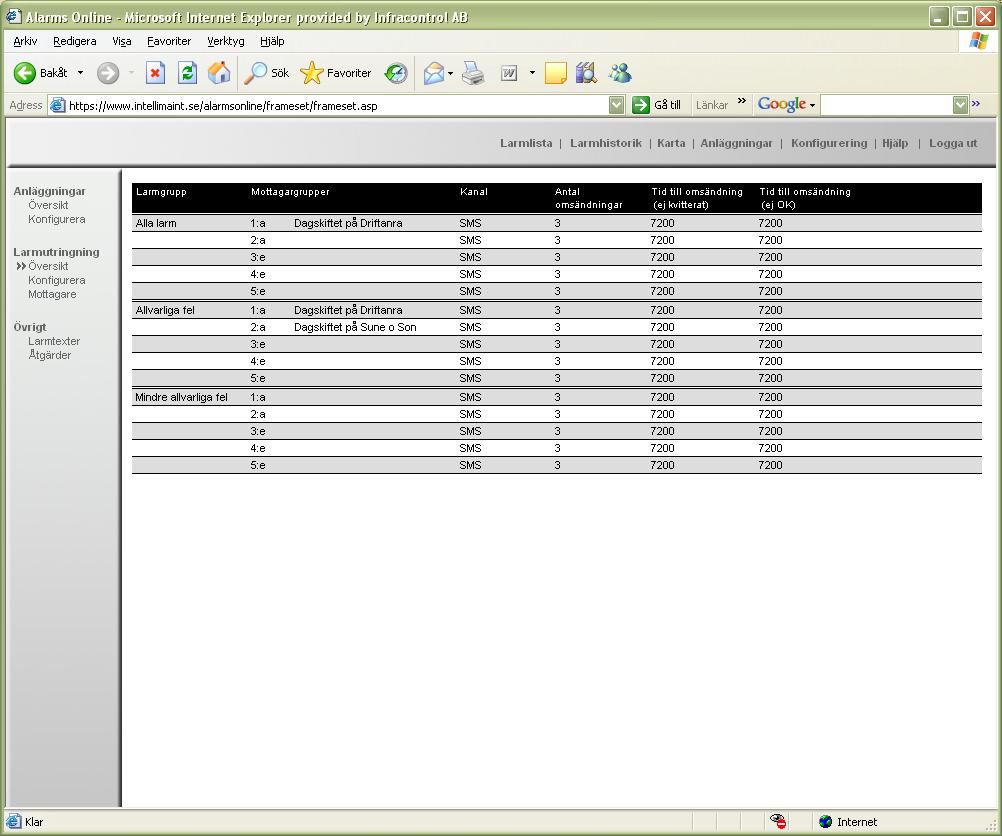Image resolution: width=1002 pixels, height=836 pixels.
Task: Open the Karta link
Action: click(x=671, y=143)
